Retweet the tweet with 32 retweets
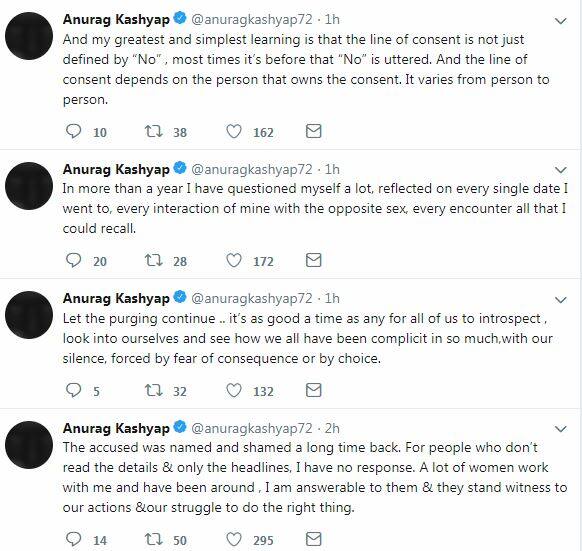 (153, 390)
